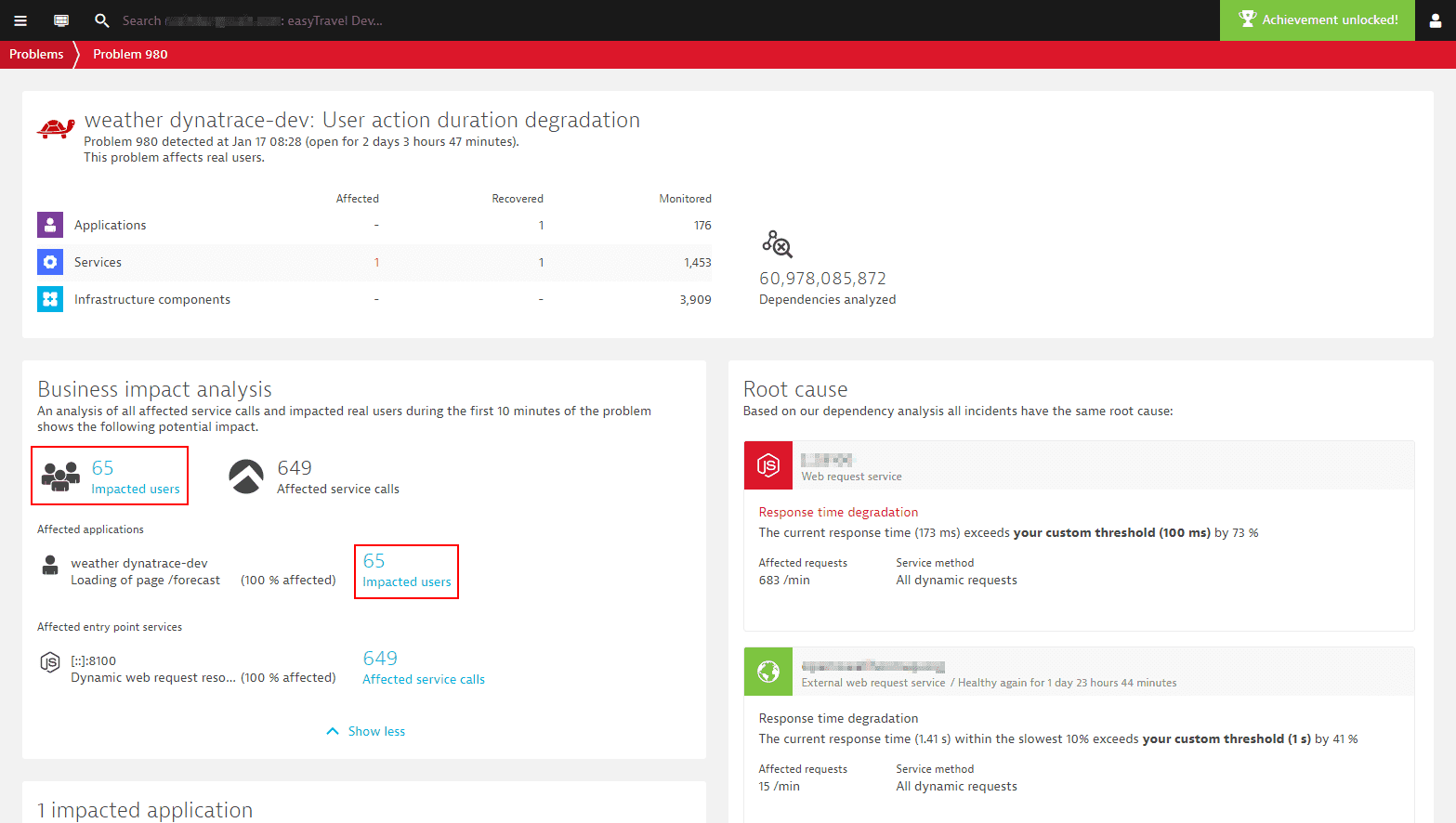This screenshot has width=1456, height=823.
Task: Open weather dynatrace-dev's 65 Impacted users link
Action: (x=407, y=570)
